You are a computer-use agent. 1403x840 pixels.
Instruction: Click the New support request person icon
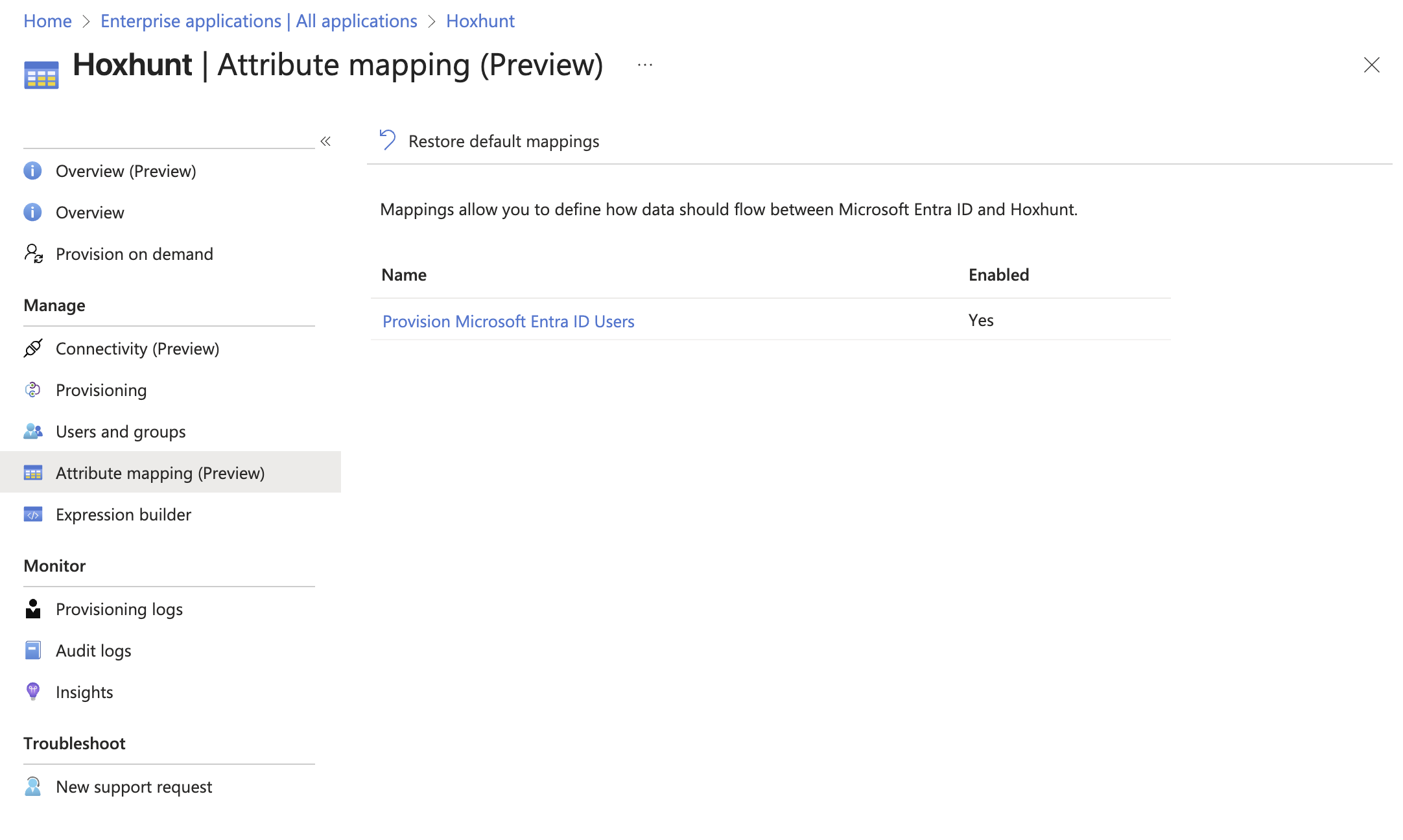33,786
